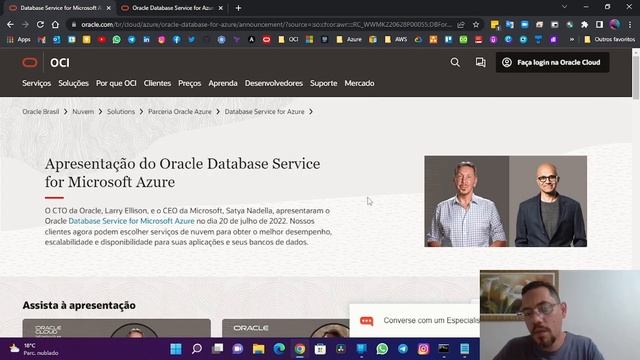The width and height of the screenshot is (640, 360).
Task: Switch to Database Service for Microsoft tab
Action: pyautogui.click(x=60, y=8)
